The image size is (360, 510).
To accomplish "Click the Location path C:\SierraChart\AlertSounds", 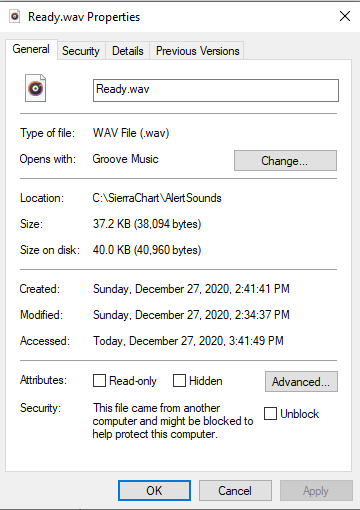I will pos(157,198).
